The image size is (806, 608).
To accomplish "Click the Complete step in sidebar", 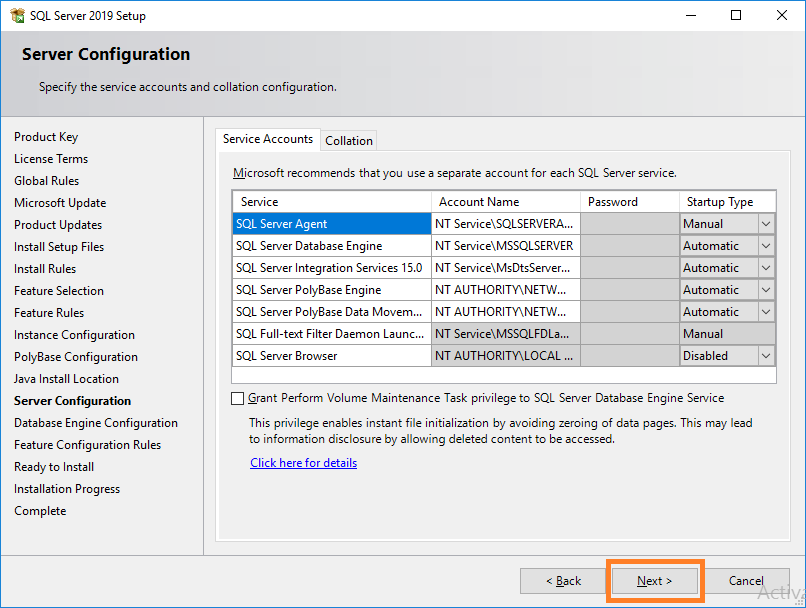I will [40, 511].
